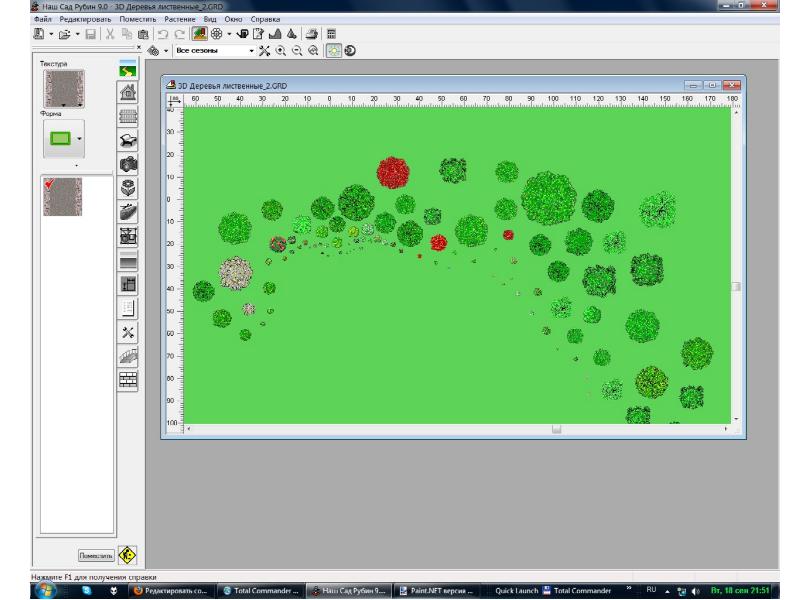Viewport: 800px width, 600px height.
Task: Select the landscape path sidebar tab
Action: pyautogui.click(x=128, y=69)
